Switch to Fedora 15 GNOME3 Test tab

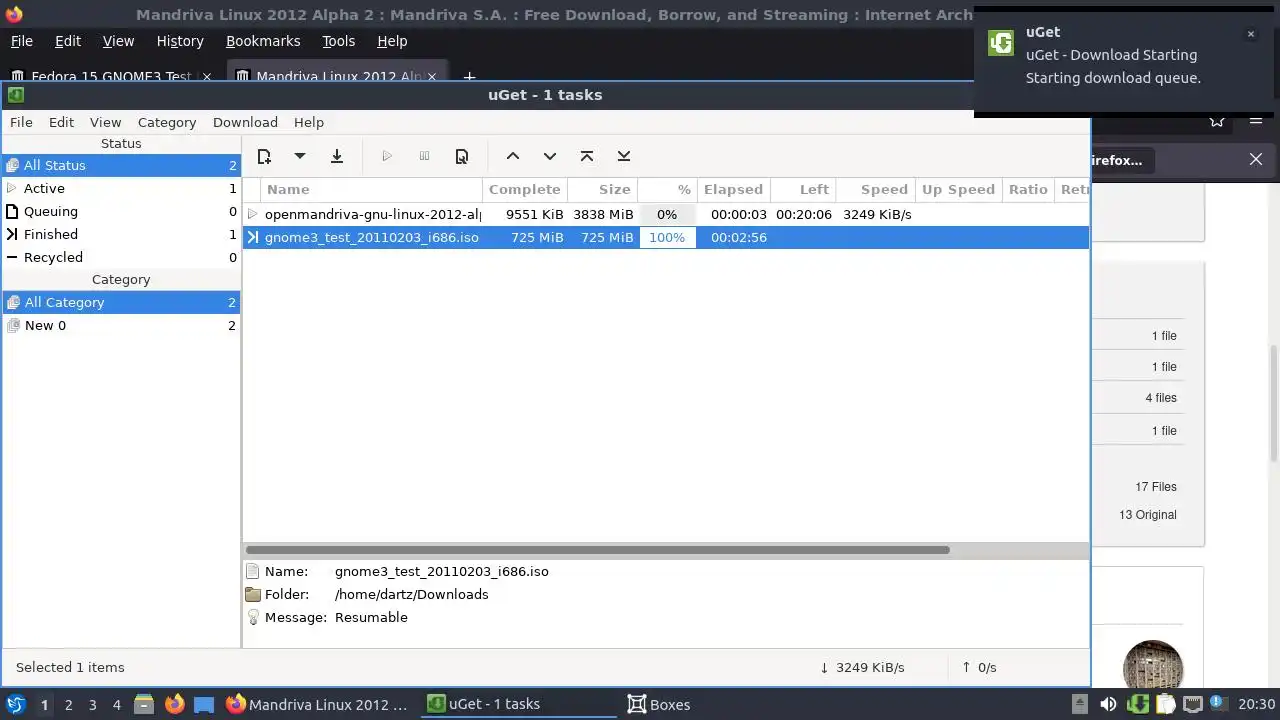pos(112,76)
